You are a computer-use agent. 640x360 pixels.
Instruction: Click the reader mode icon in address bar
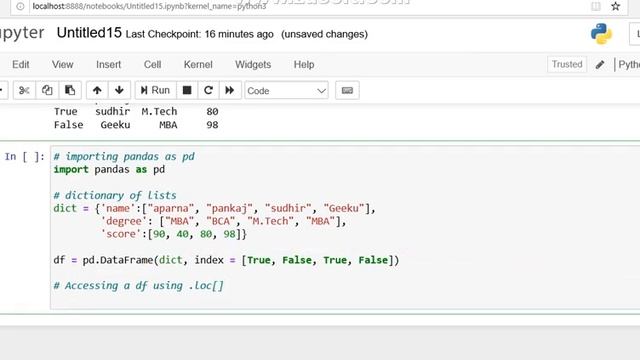[x=596, y=6]
